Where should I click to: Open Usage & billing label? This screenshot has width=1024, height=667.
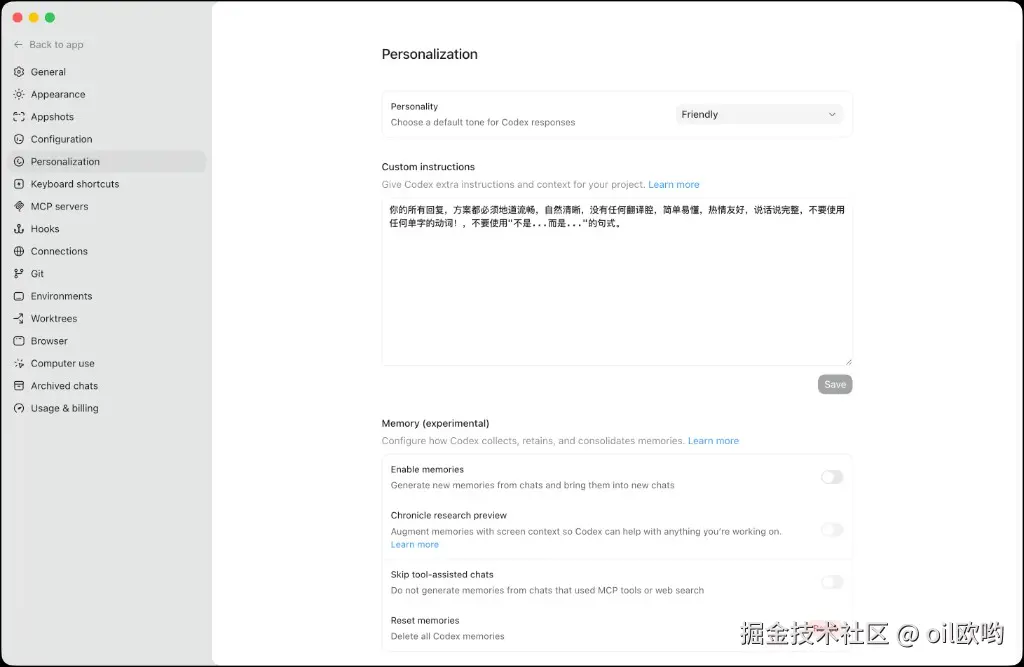65,408
